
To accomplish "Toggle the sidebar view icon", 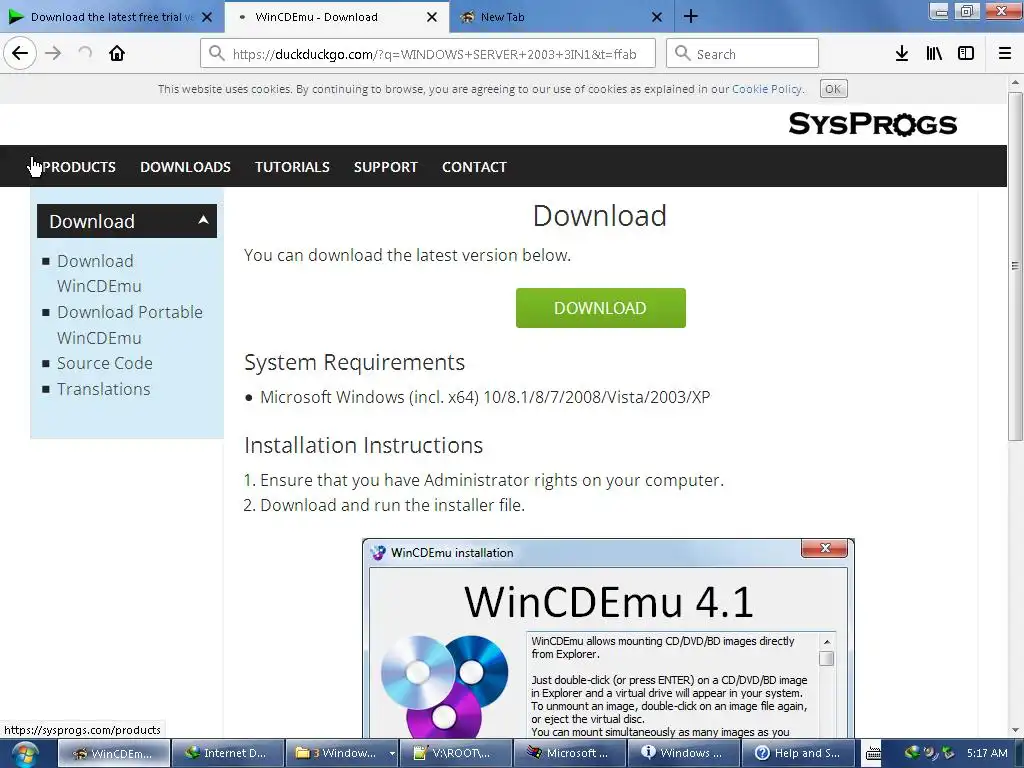I will [966, 54].
